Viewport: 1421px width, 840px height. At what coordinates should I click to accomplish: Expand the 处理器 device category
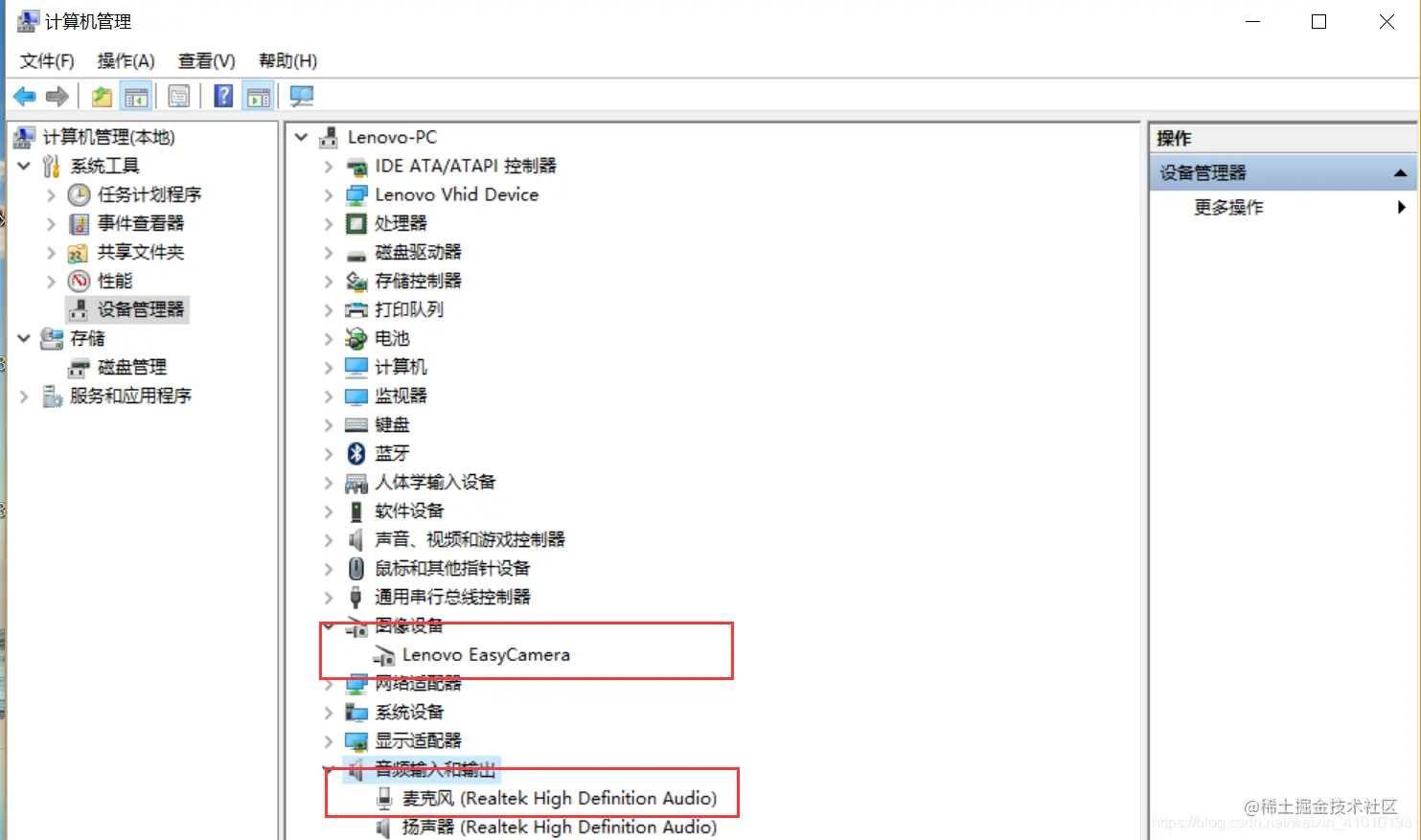click(329, 224)
